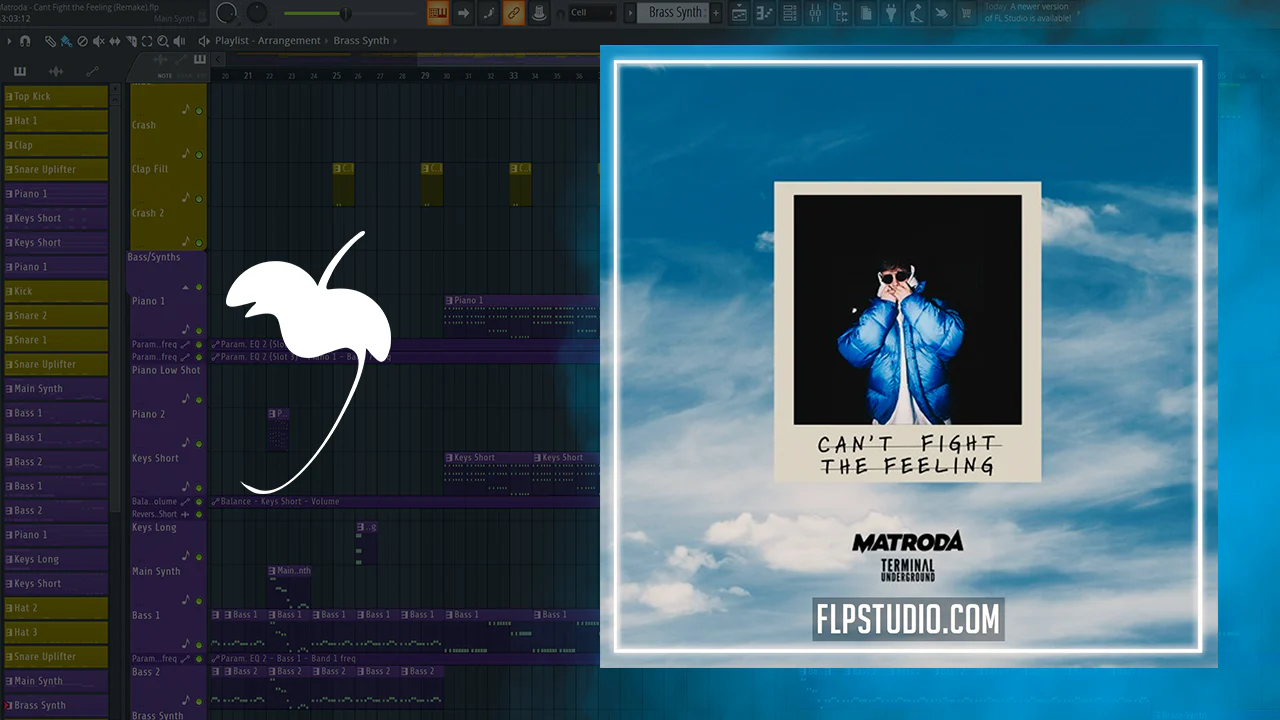This screenshot has height=720, width=1280.
Task: Open the Piano roll window icon
Action: pyautogui.click(x=764, y=13)
